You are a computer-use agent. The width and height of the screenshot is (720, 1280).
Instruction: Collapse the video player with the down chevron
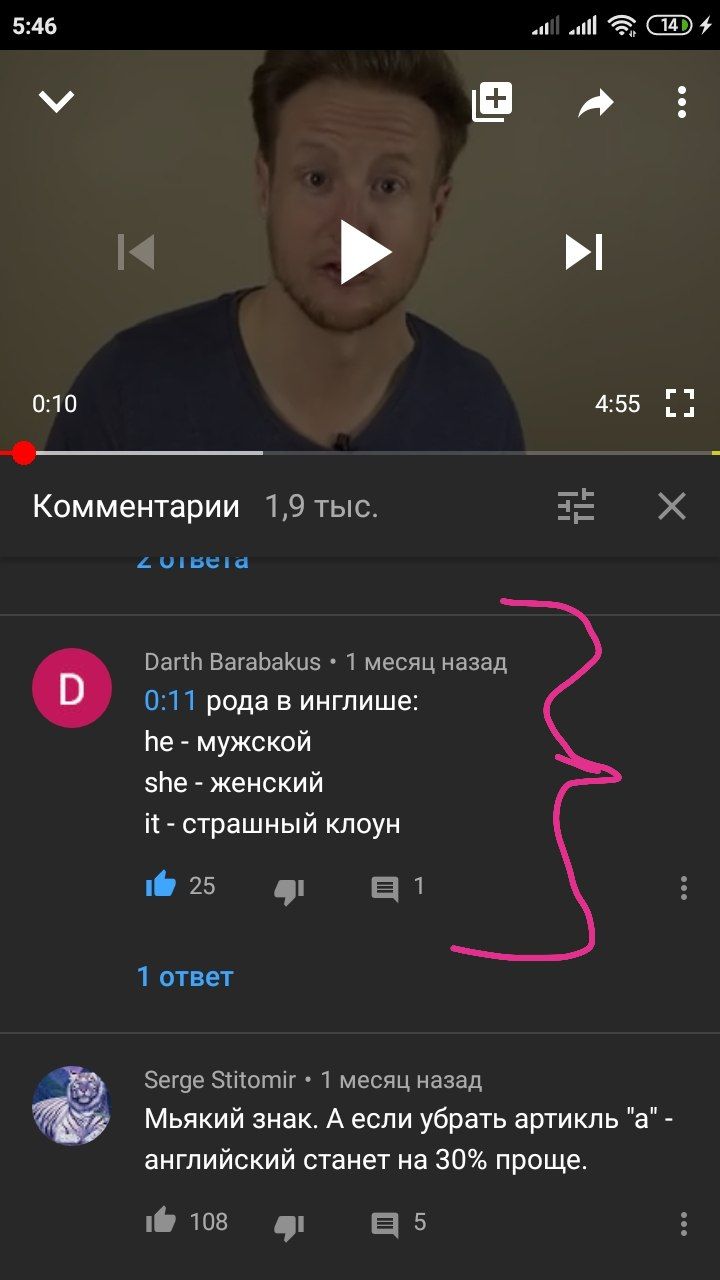coord(56,101)
